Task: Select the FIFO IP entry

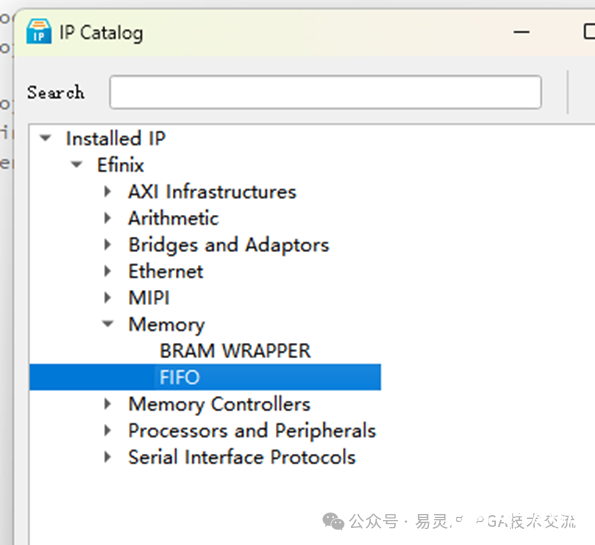Action: tap(205, 377)
